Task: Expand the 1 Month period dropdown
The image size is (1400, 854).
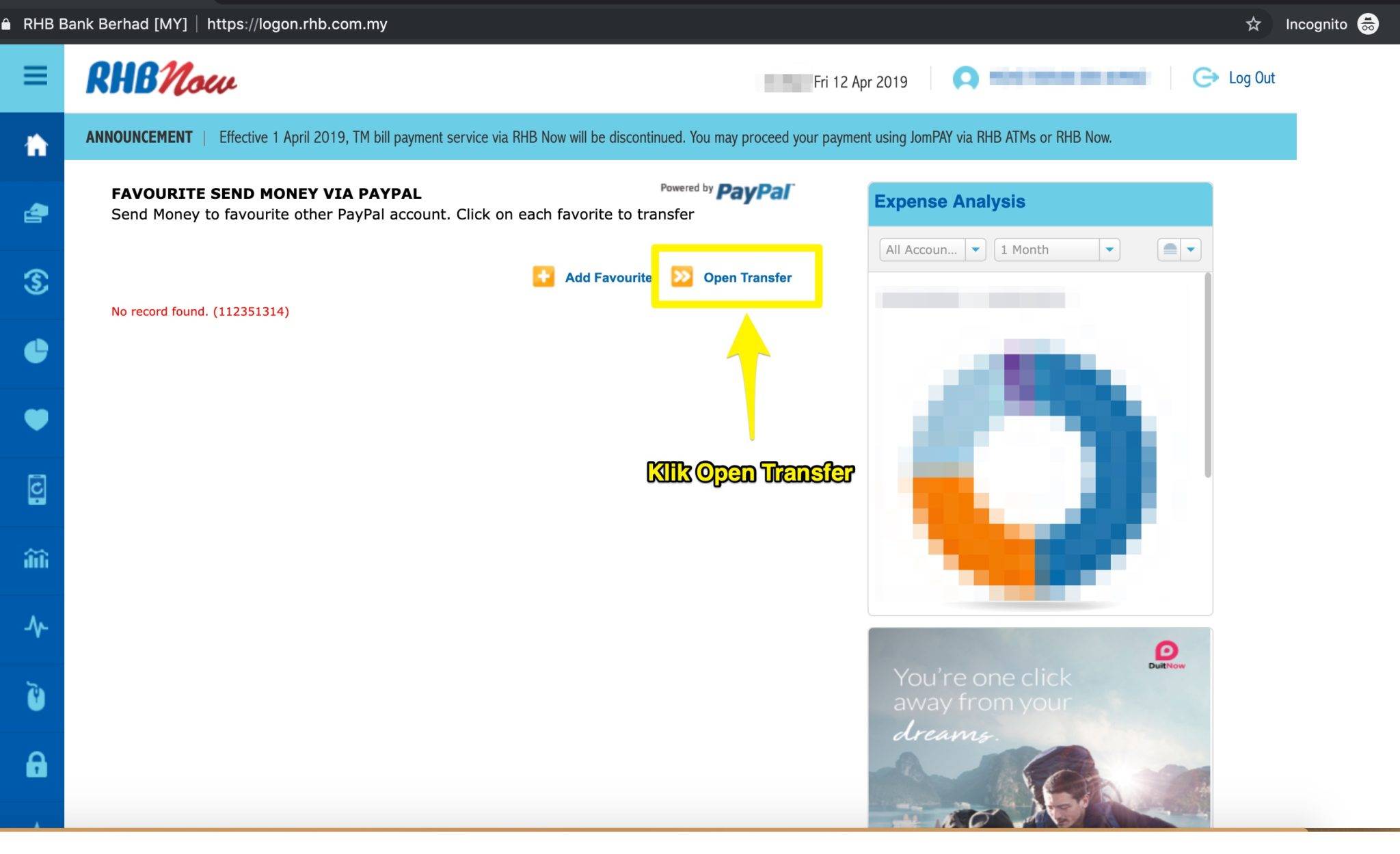Action: (x=1057, y=250)
